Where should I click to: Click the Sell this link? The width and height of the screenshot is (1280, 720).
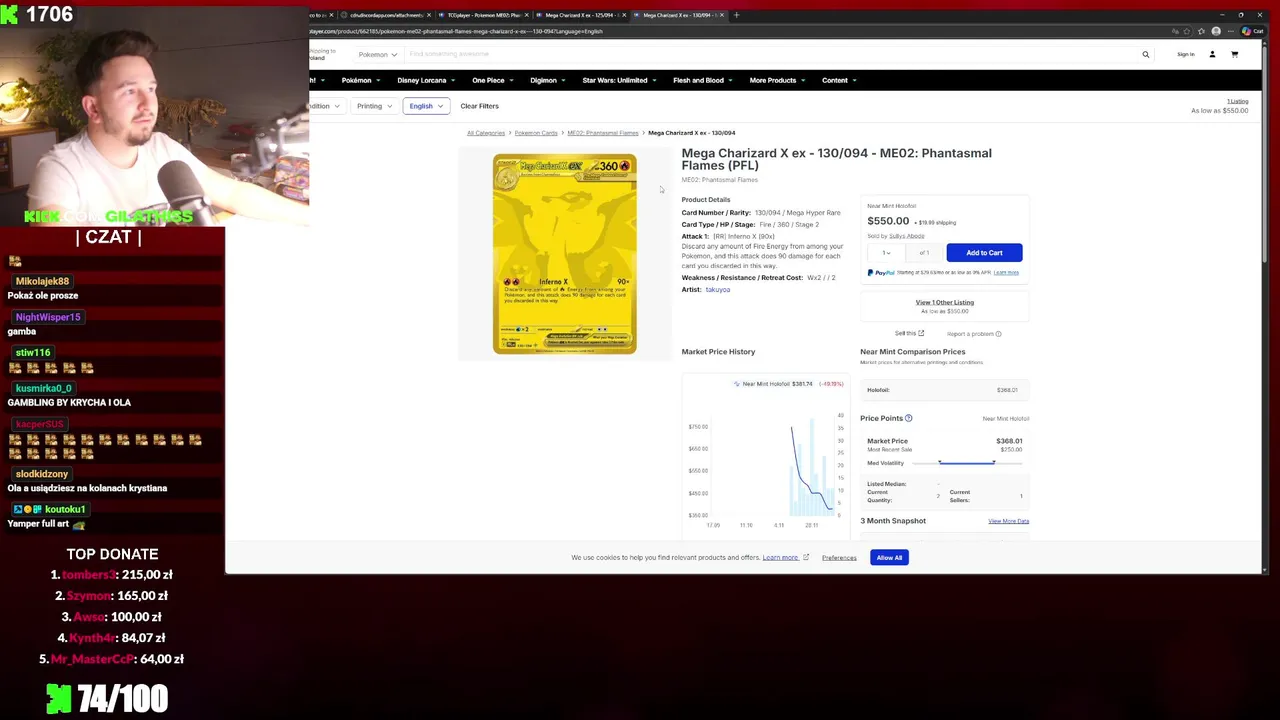pos(905,334)
